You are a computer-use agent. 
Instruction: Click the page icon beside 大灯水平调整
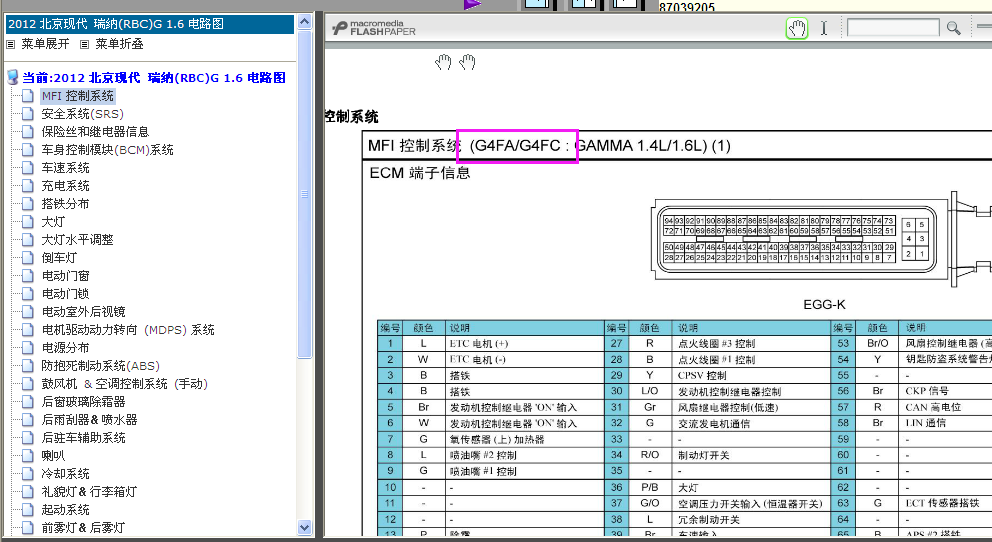pos(27,240)
